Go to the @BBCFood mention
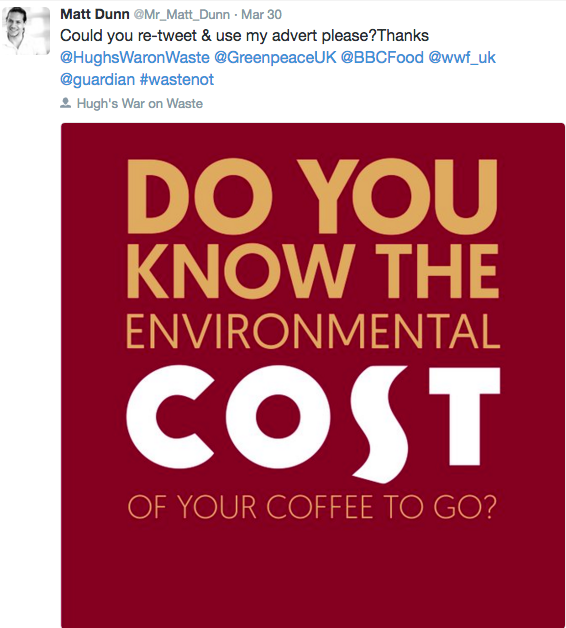 [382, 57]
